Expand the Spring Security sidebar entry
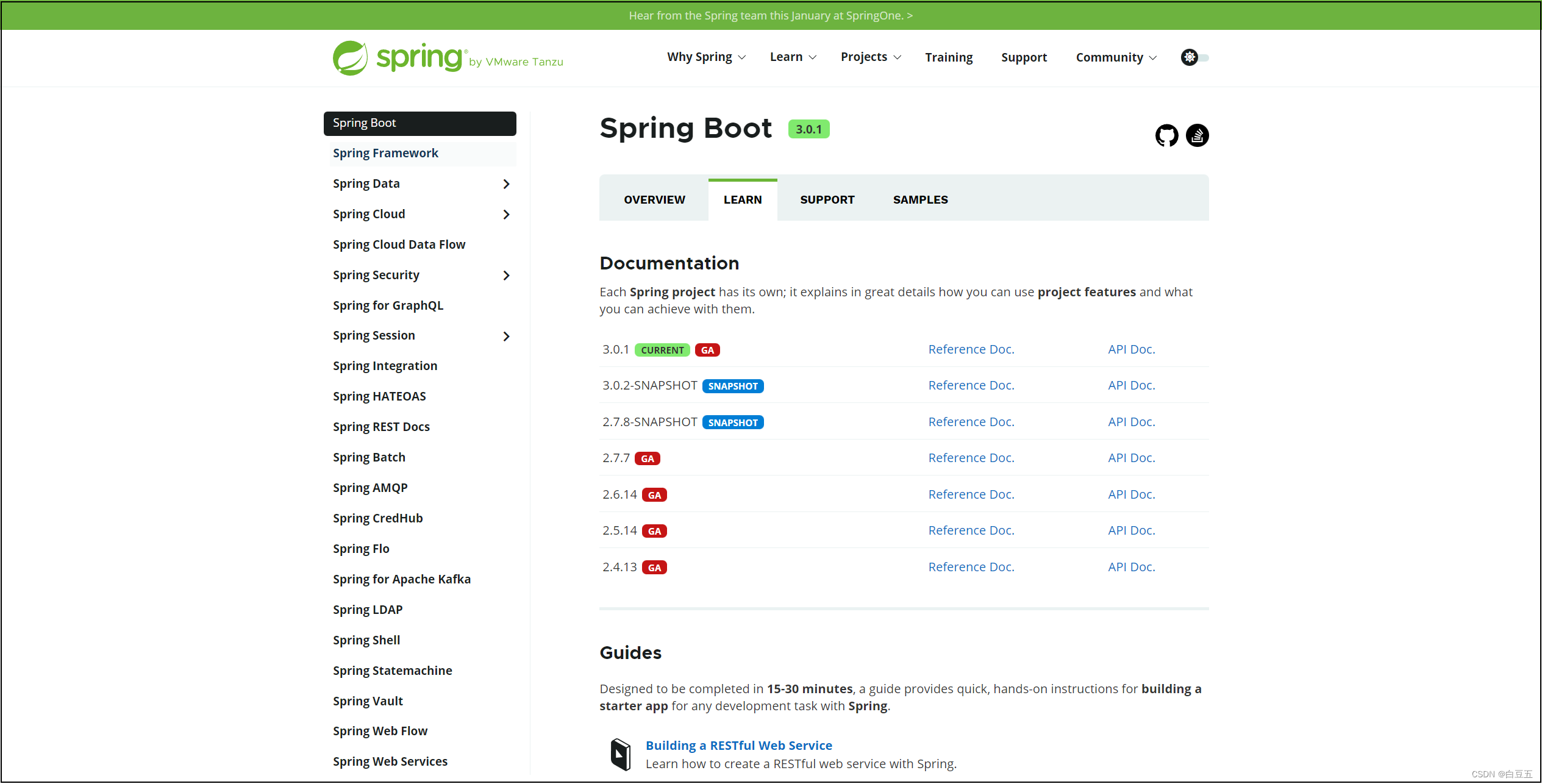The width and height of the screenshot is (1542, 784). coord(507,275)
